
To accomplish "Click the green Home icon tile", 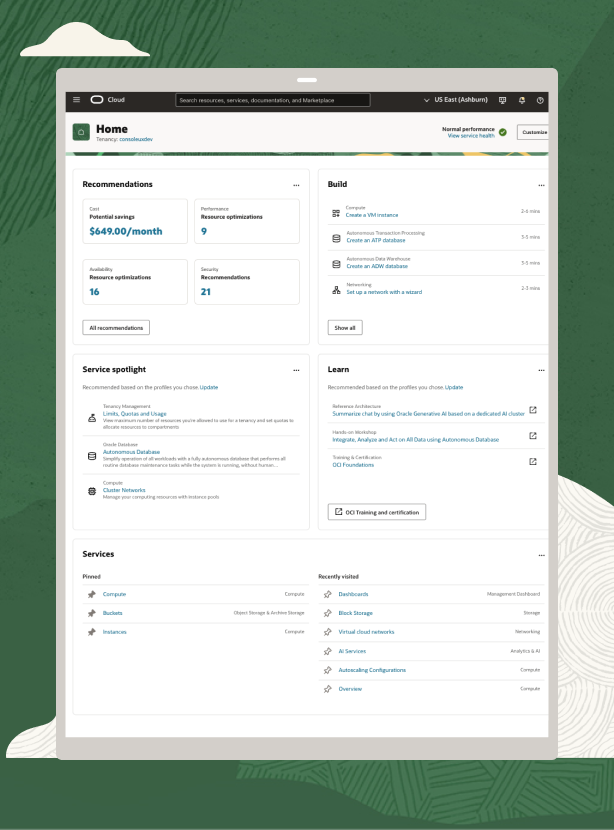I will tap(81, 132).
